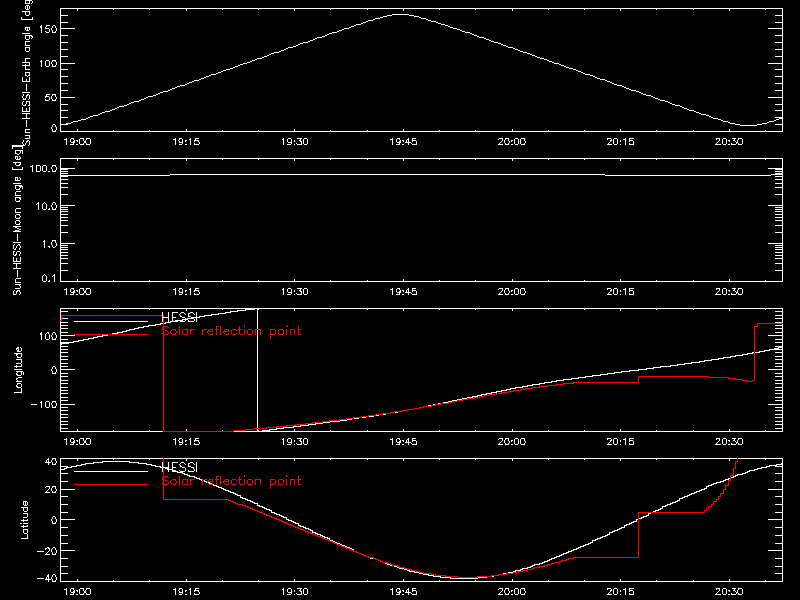The width and height of the screenshot is (800, 600).
Task: Click the 50 tick on Earth angle axis
Action: [x=51, y=97]
